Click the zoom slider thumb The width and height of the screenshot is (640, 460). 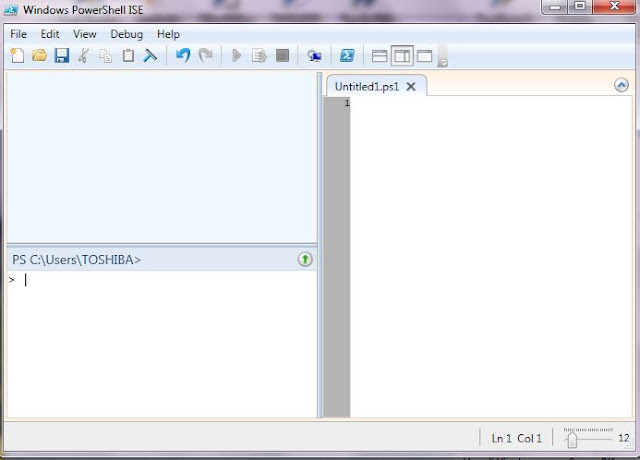pyautogui.click(x=572, y=440)
